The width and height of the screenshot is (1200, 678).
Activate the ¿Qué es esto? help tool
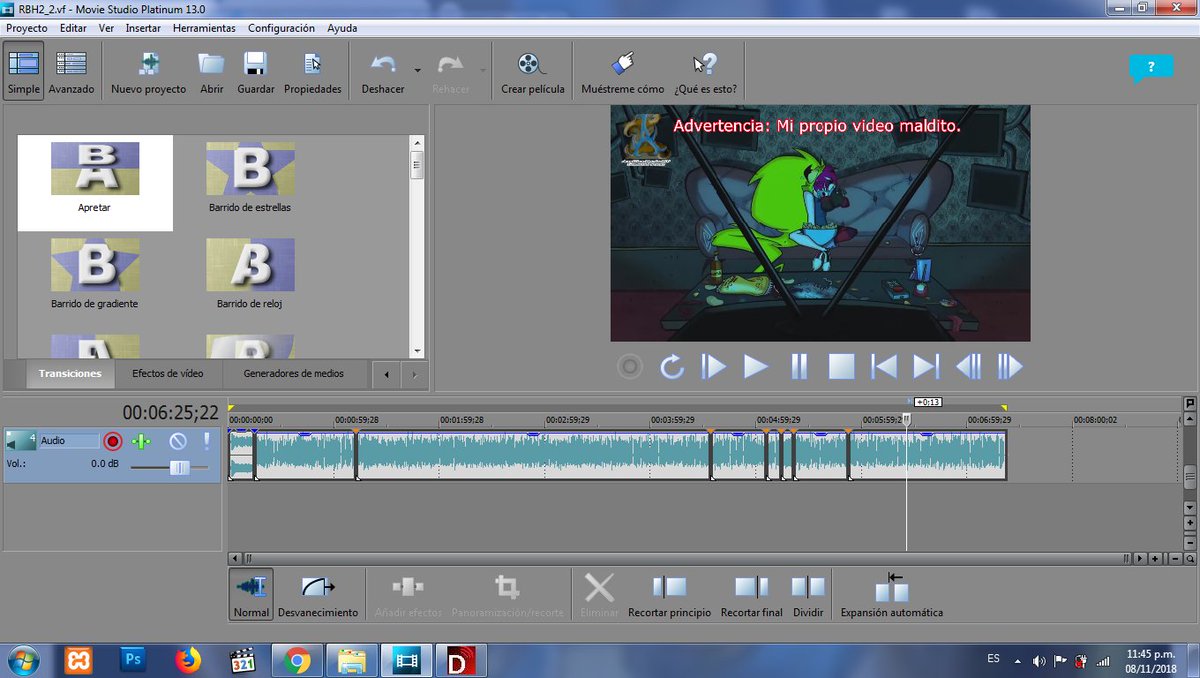705,71
